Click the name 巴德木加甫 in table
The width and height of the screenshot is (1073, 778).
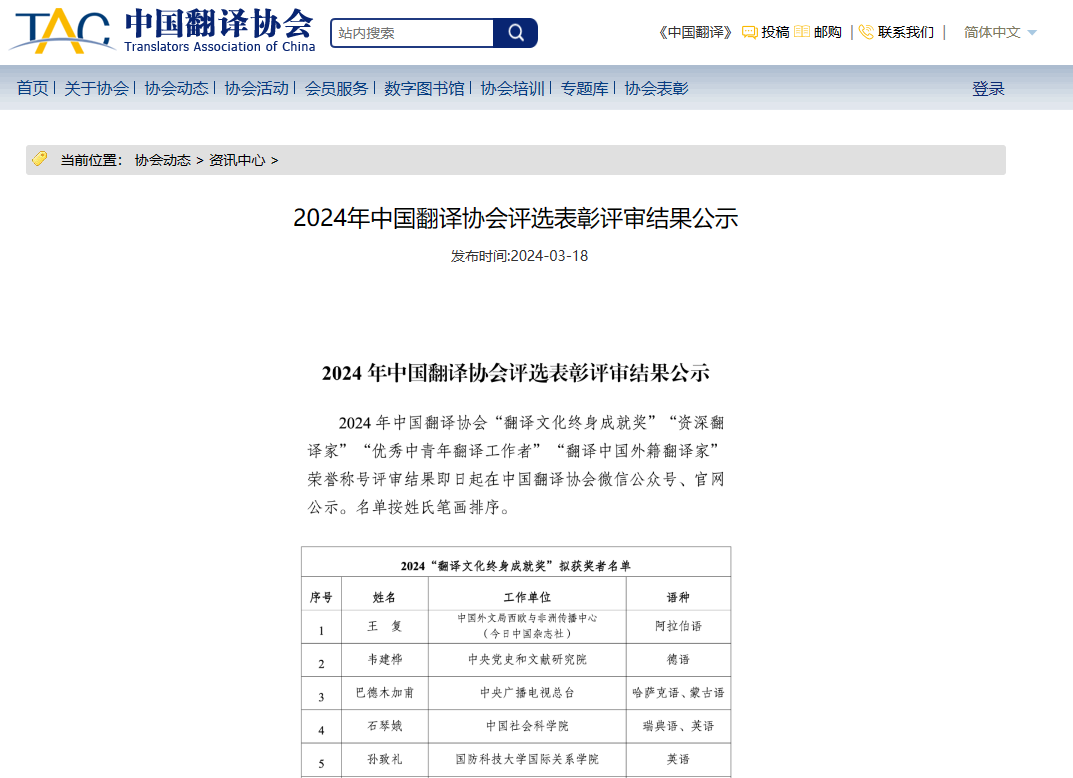[385, 692]
